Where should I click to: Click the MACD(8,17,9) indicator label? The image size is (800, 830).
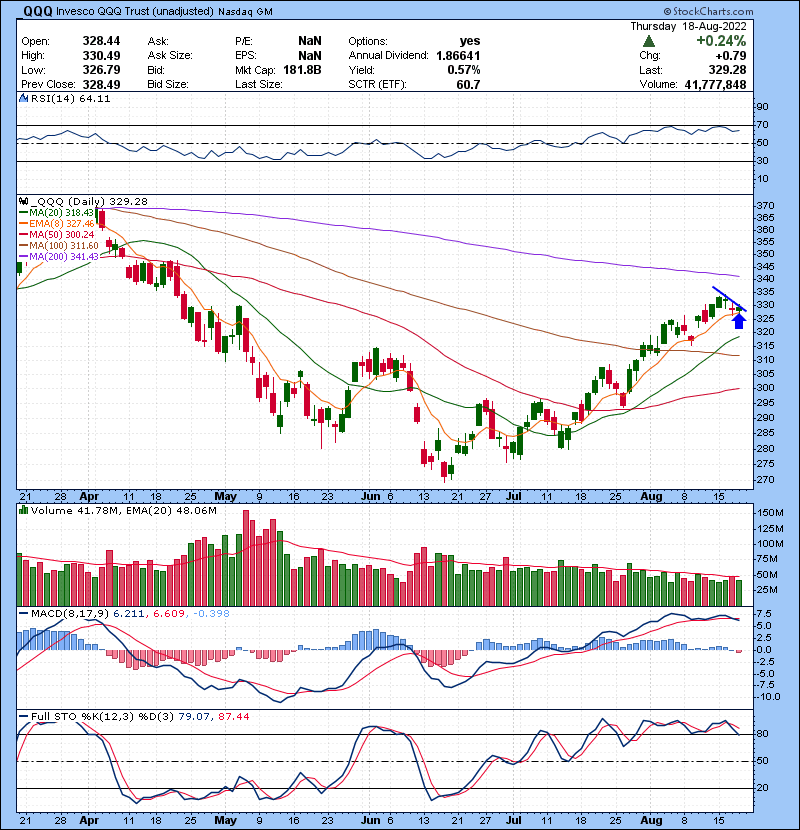[x=70, y=614]
